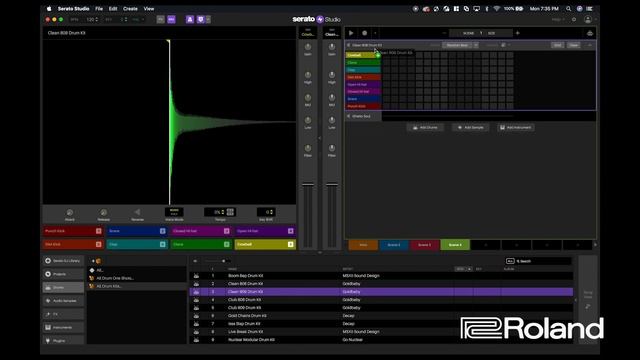
Task: Open Audio Samples section in sidebar
Action: [63, 301]
